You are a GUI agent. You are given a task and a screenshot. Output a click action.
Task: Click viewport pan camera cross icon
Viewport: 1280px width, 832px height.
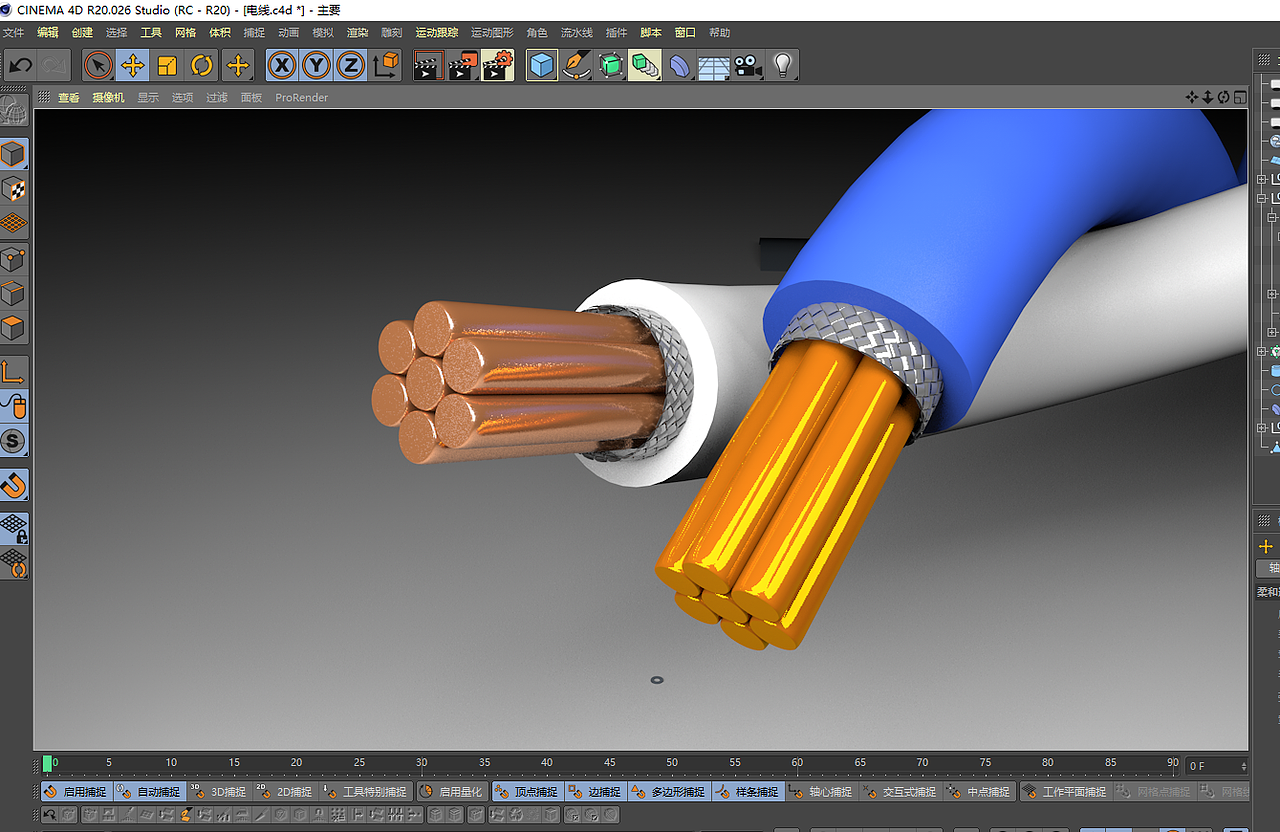[x=1191, y=97]
